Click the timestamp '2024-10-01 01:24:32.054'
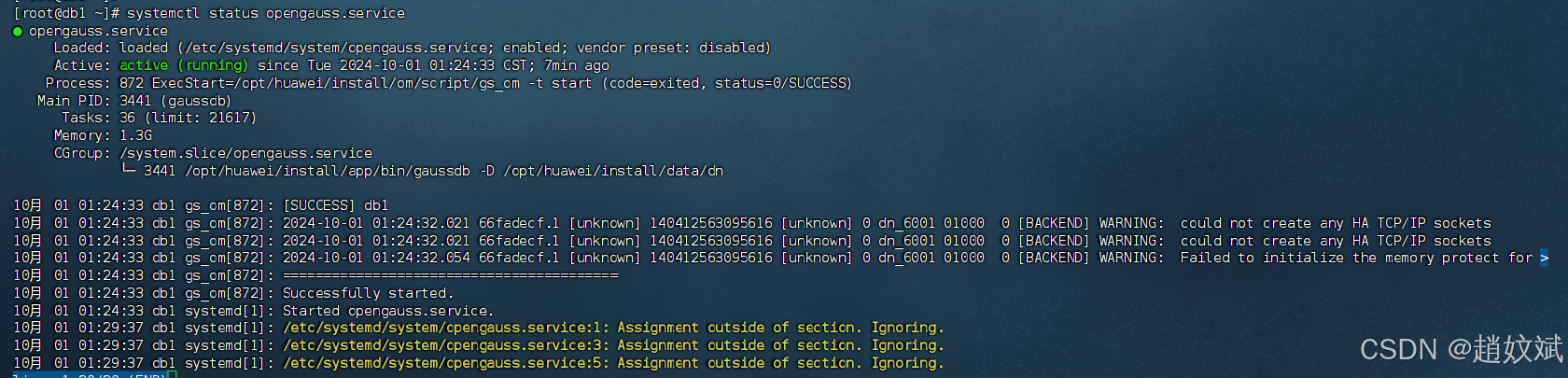The width and height of the screenshot is (1568, 378). pyautogui.click(x=376, y=258)
